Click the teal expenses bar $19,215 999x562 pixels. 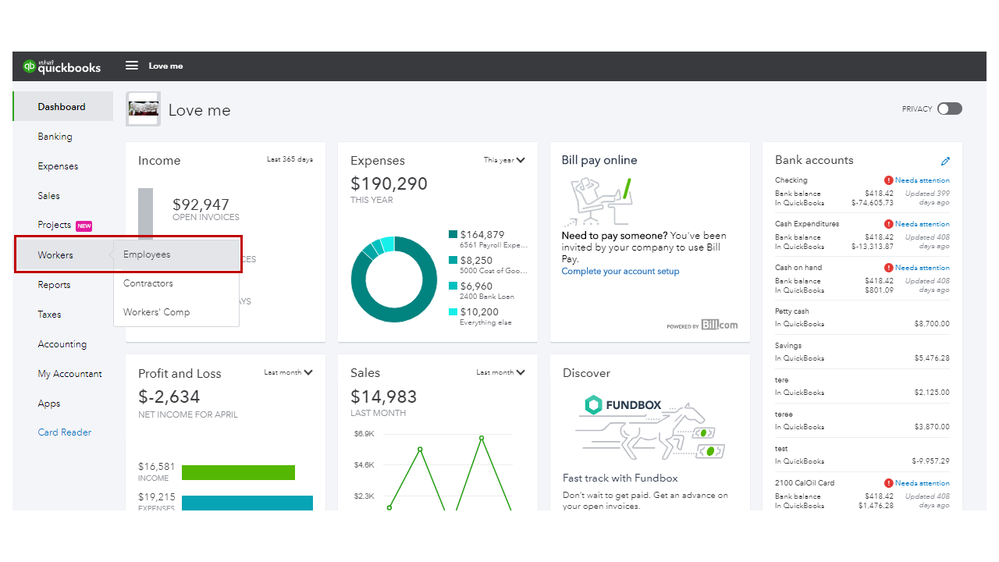[x=247, y=503]
